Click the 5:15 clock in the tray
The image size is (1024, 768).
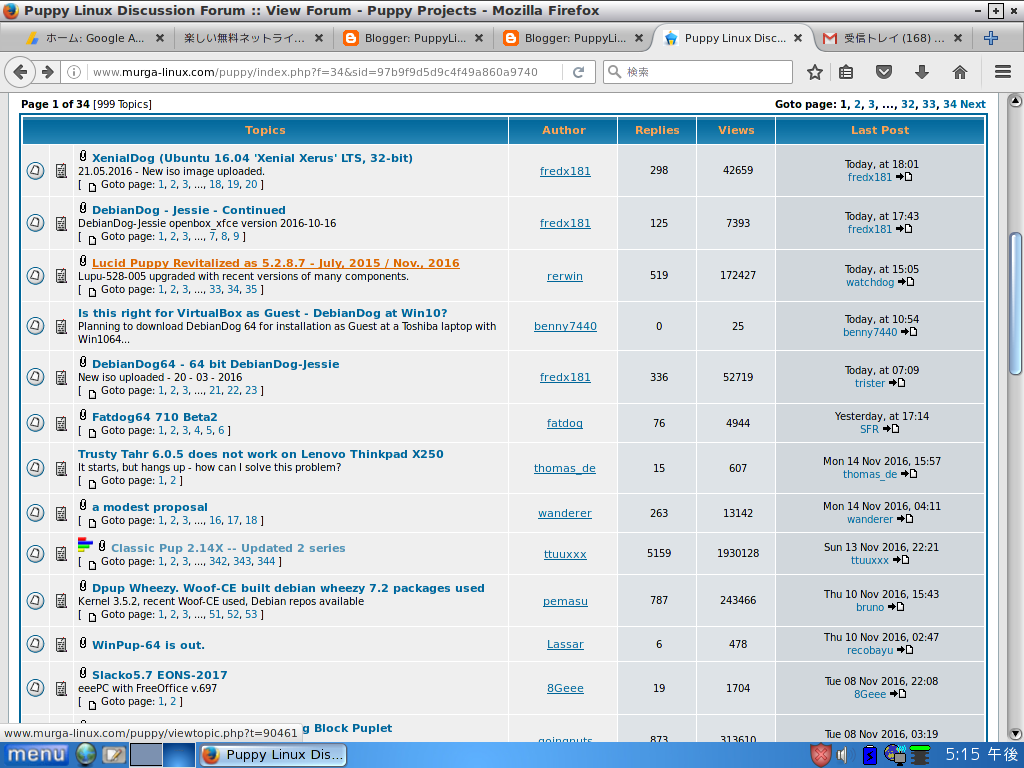982,754
